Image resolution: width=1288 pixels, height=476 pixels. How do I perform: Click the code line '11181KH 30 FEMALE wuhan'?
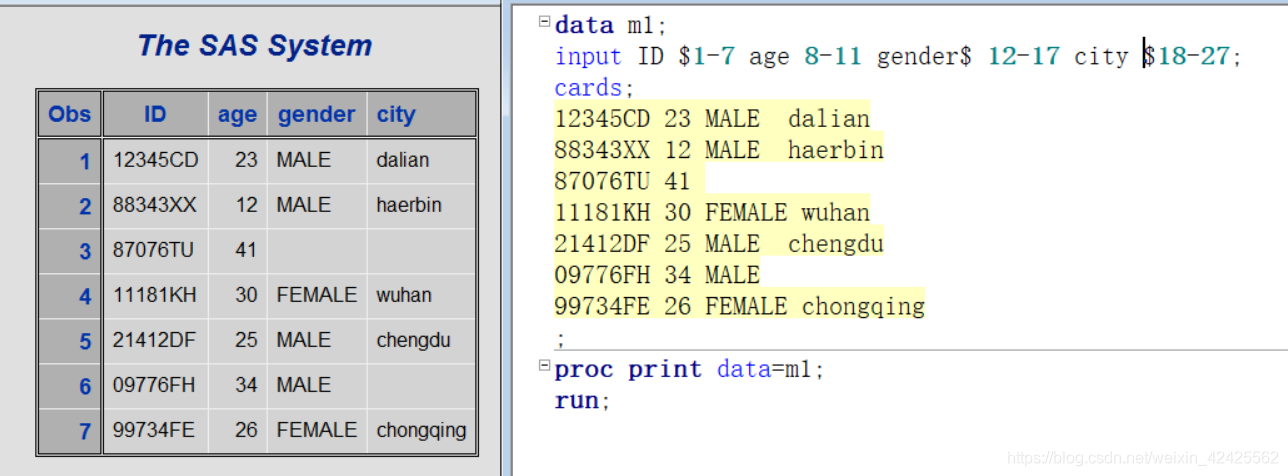point(712,212)
